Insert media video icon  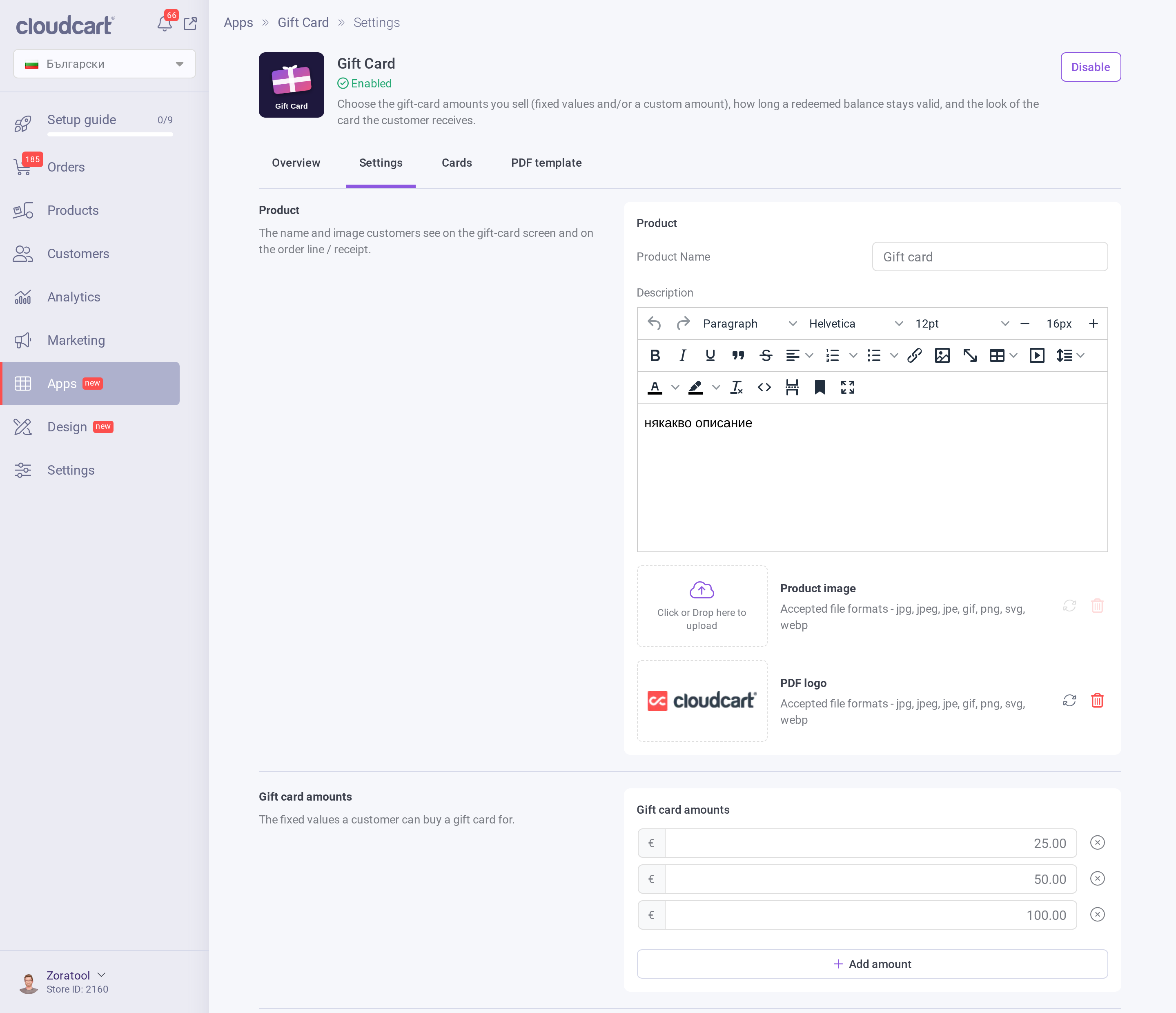(x=1037, y=355)
